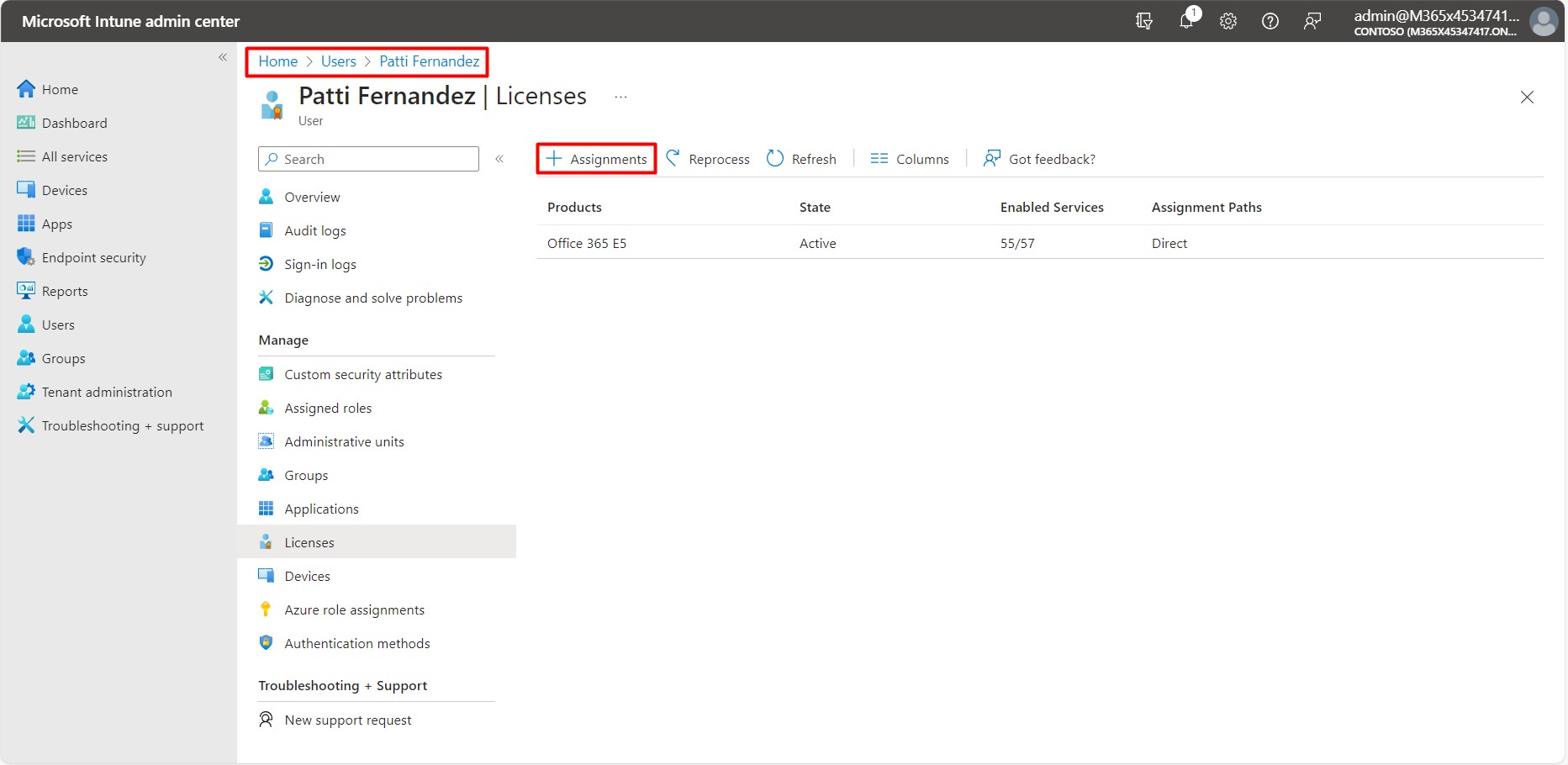This screenshot has width=1568, height=765.
Task: Collapse the main left navigation pane
Action: pyautogui.click(x=223, y=57)
